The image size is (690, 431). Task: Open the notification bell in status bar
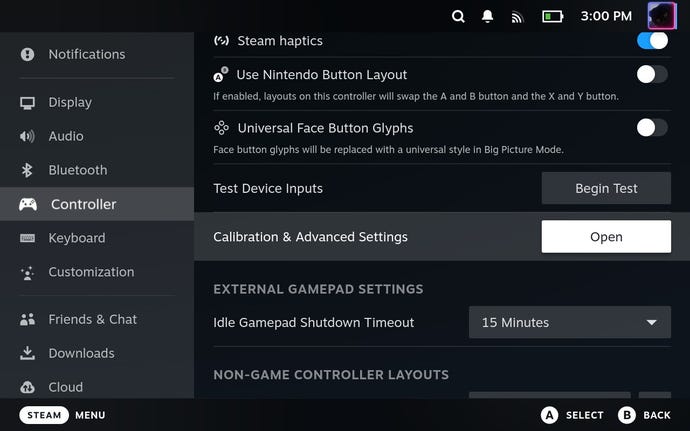click(488, 16)
